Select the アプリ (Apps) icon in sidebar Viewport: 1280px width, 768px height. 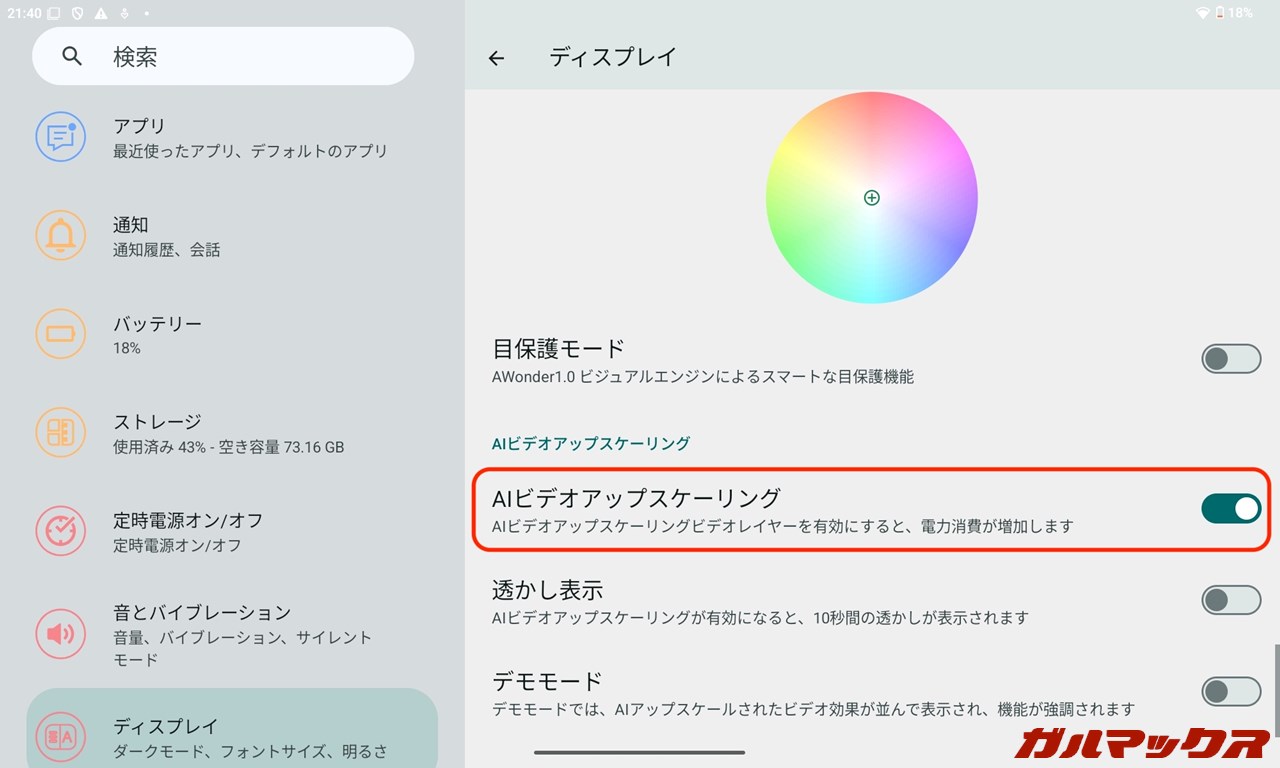point(61,137)
